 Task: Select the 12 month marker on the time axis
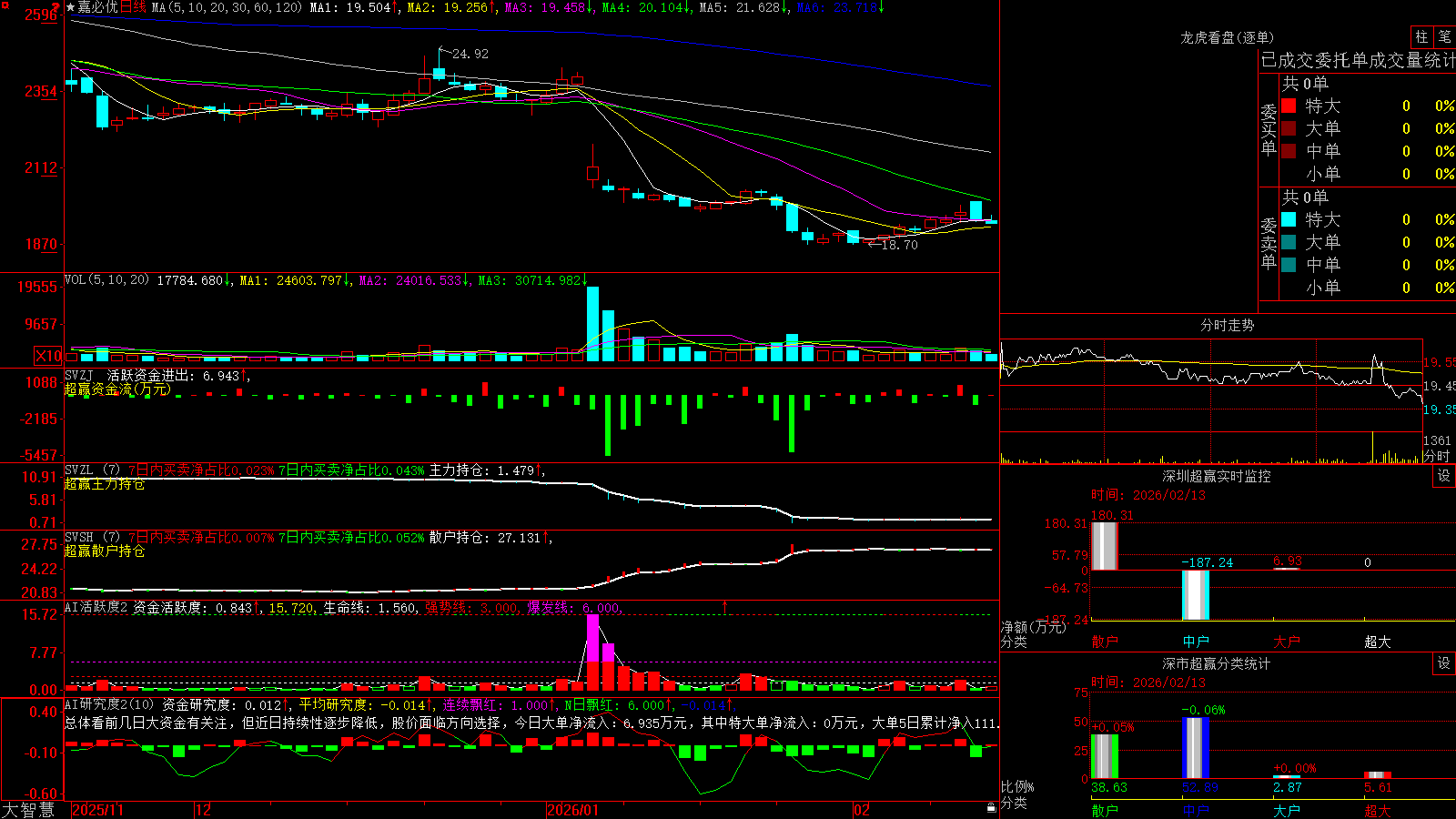click(x=203, y=810)
